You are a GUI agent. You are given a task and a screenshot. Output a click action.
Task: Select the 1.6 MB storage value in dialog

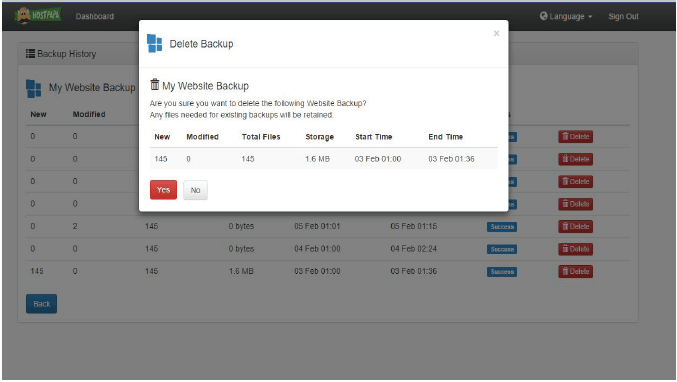pyautogui.click(x=317, y=159)
